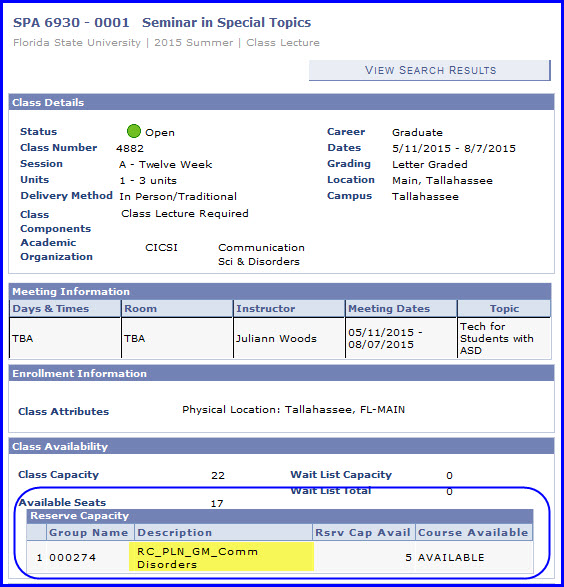Select group name 000274 in reserve table
Viewport: 564px width, 587px height.
point(73,557)
